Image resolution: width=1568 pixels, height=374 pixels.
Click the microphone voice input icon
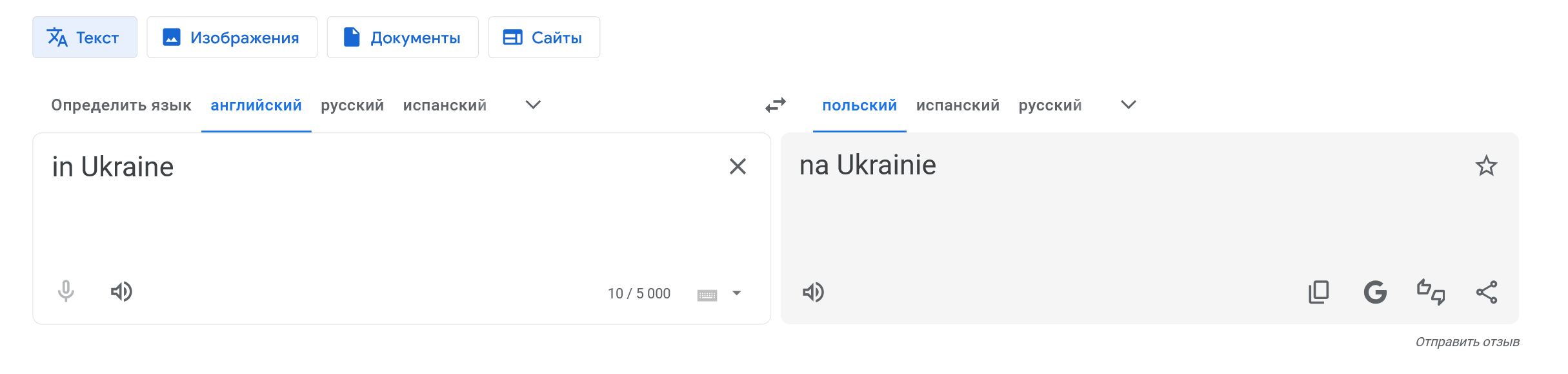point(66,292)
